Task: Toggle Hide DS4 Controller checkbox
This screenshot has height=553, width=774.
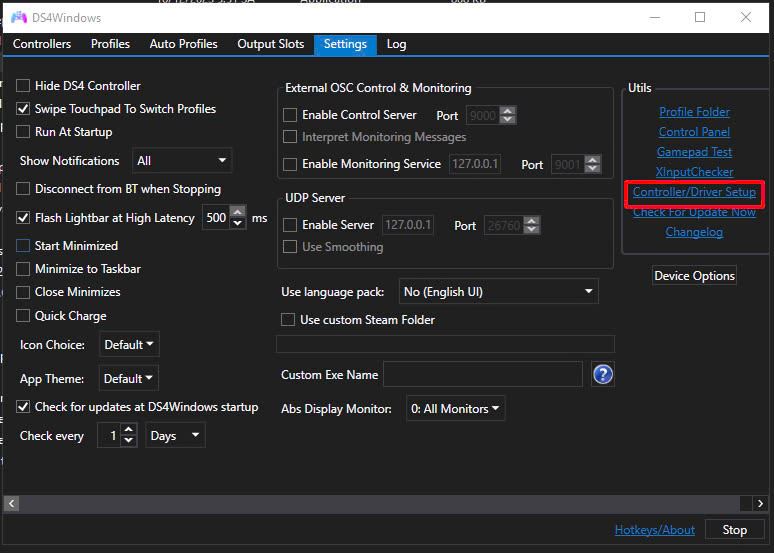Action: (23, 86)
